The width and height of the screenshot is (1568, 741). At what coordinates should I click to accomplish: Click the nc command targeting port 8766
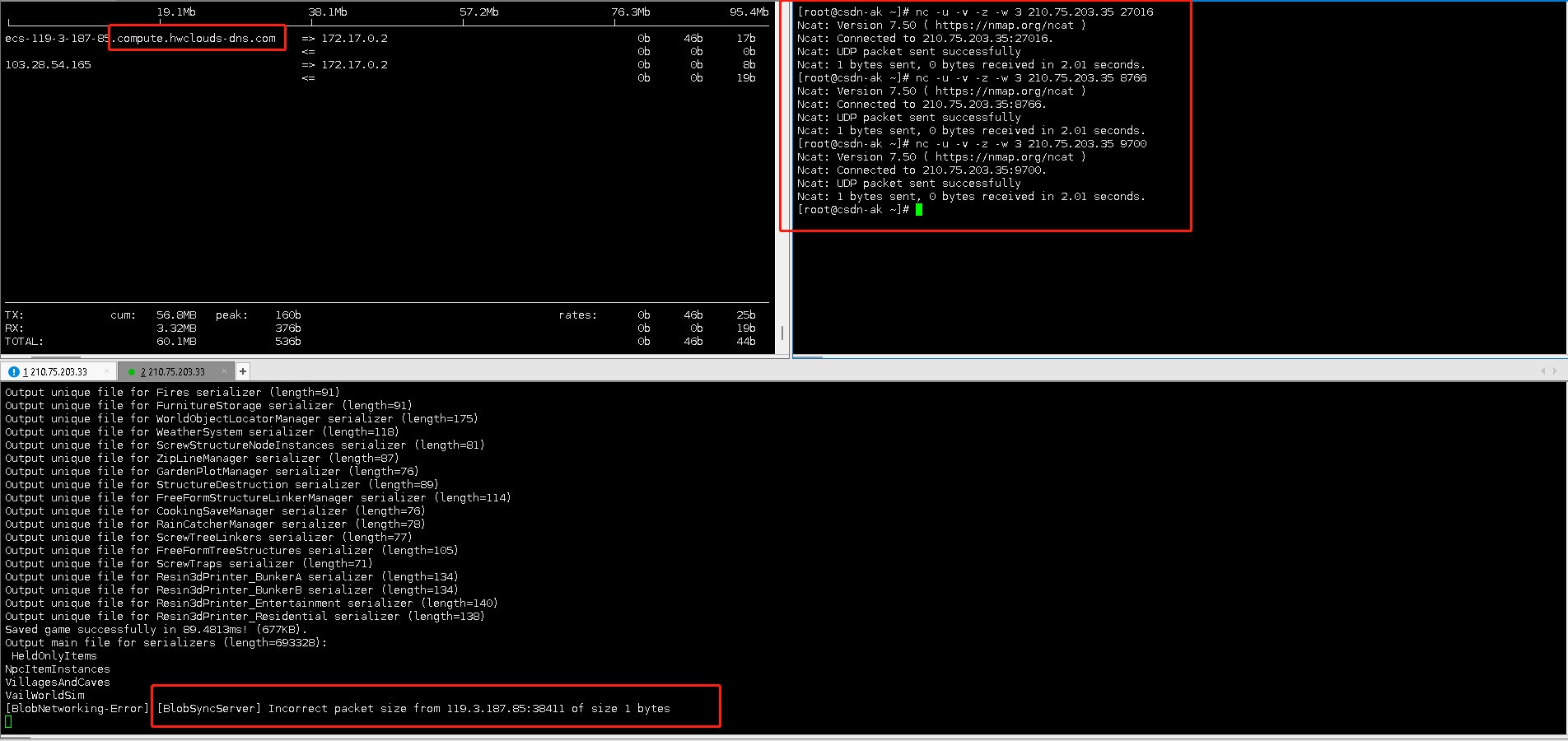pos(1031,77)
